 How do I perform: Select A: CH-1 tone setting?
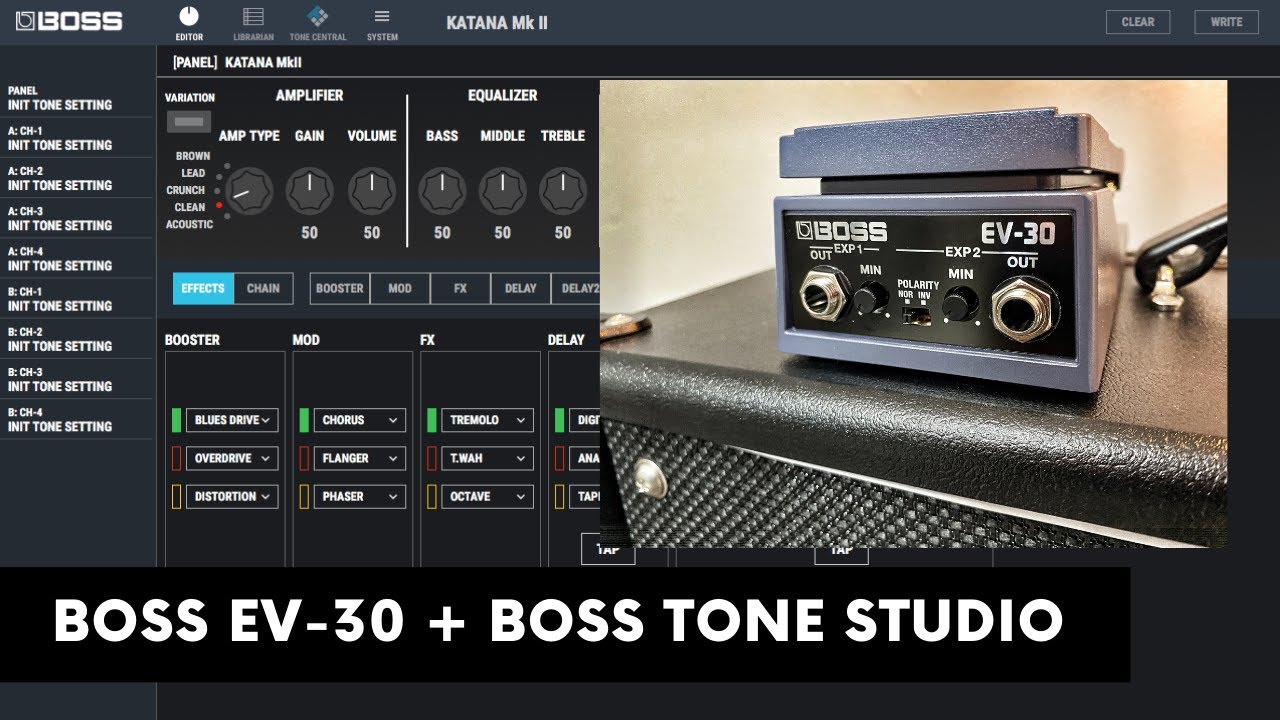click(x=77, y=138)
